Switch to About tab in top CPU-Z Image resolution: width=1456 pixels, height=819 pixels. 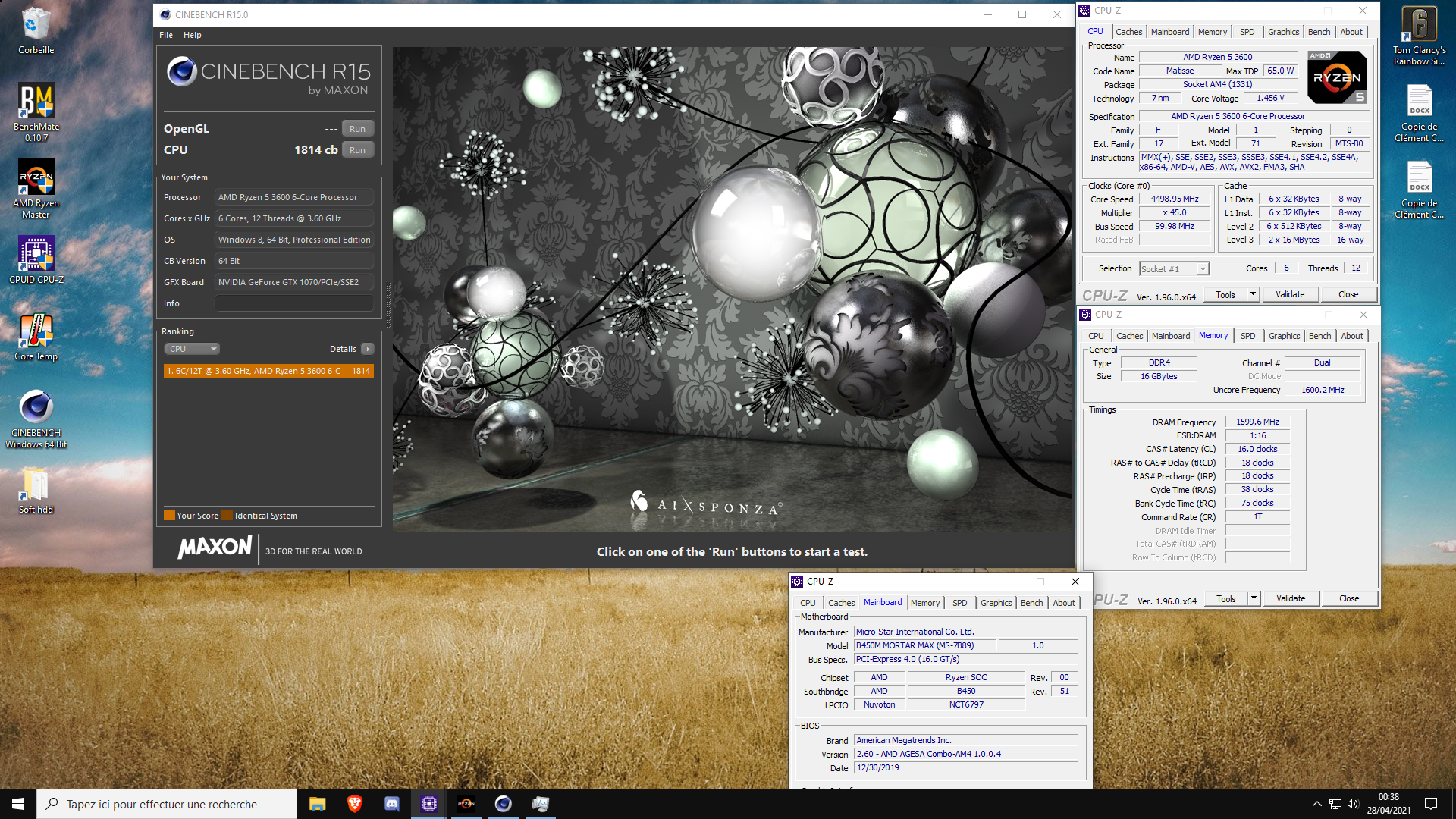point(1351,32)
